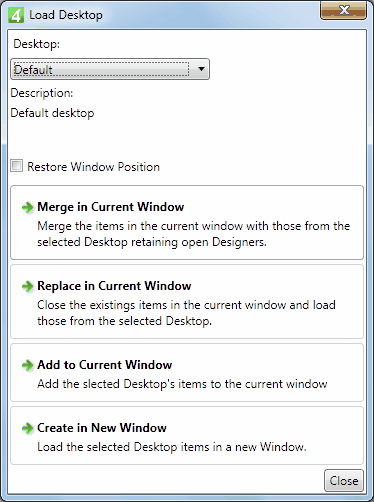The width and height of the screenshot is (374, 502).
Task: Click the Desktop: field label
Action: click(37, 44)
